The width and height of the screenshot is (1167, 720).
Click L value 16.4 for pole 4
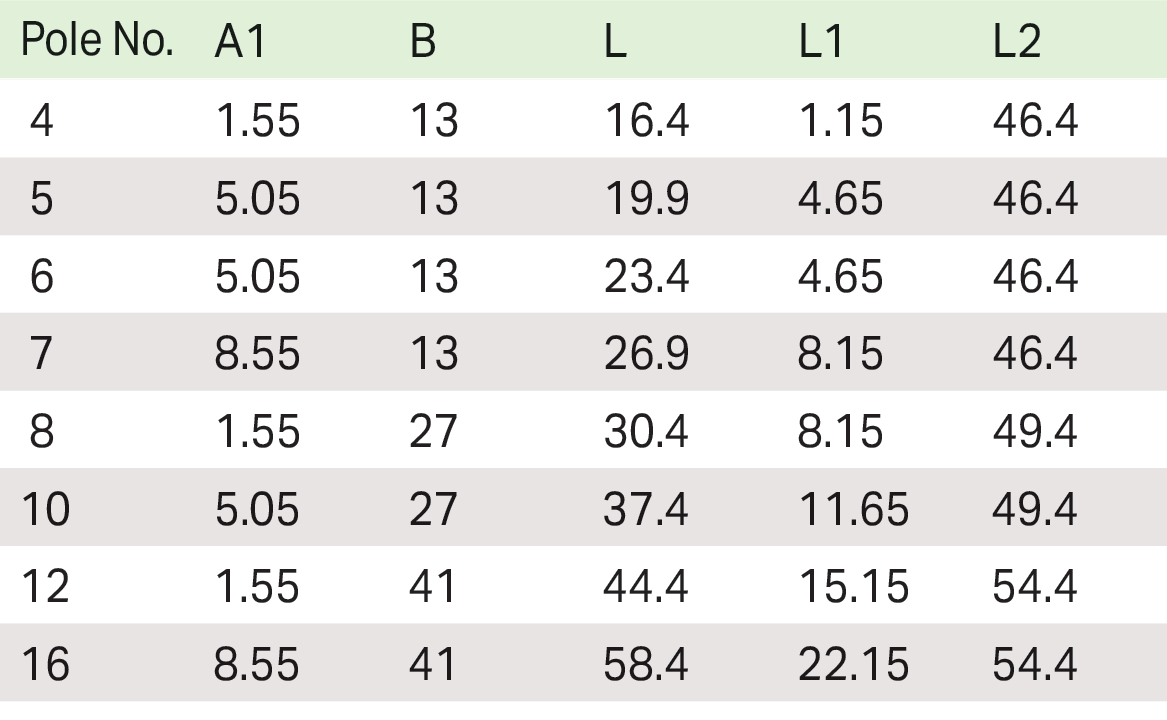(x=646, y=121)
